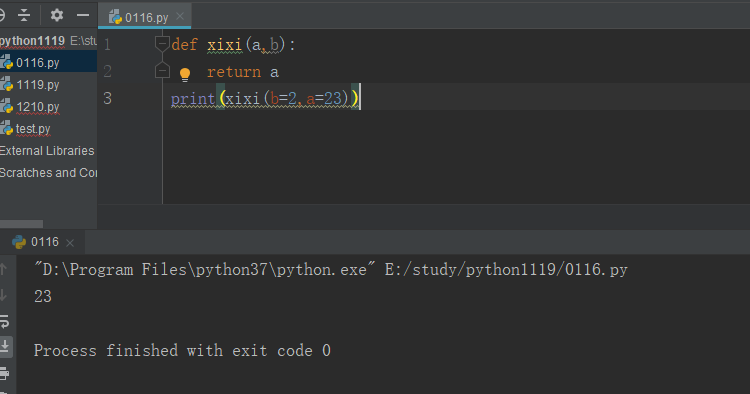Switch to the 0116 run tab
The image size is (750, 394).
pyautogui.click(x=36, y=242)
